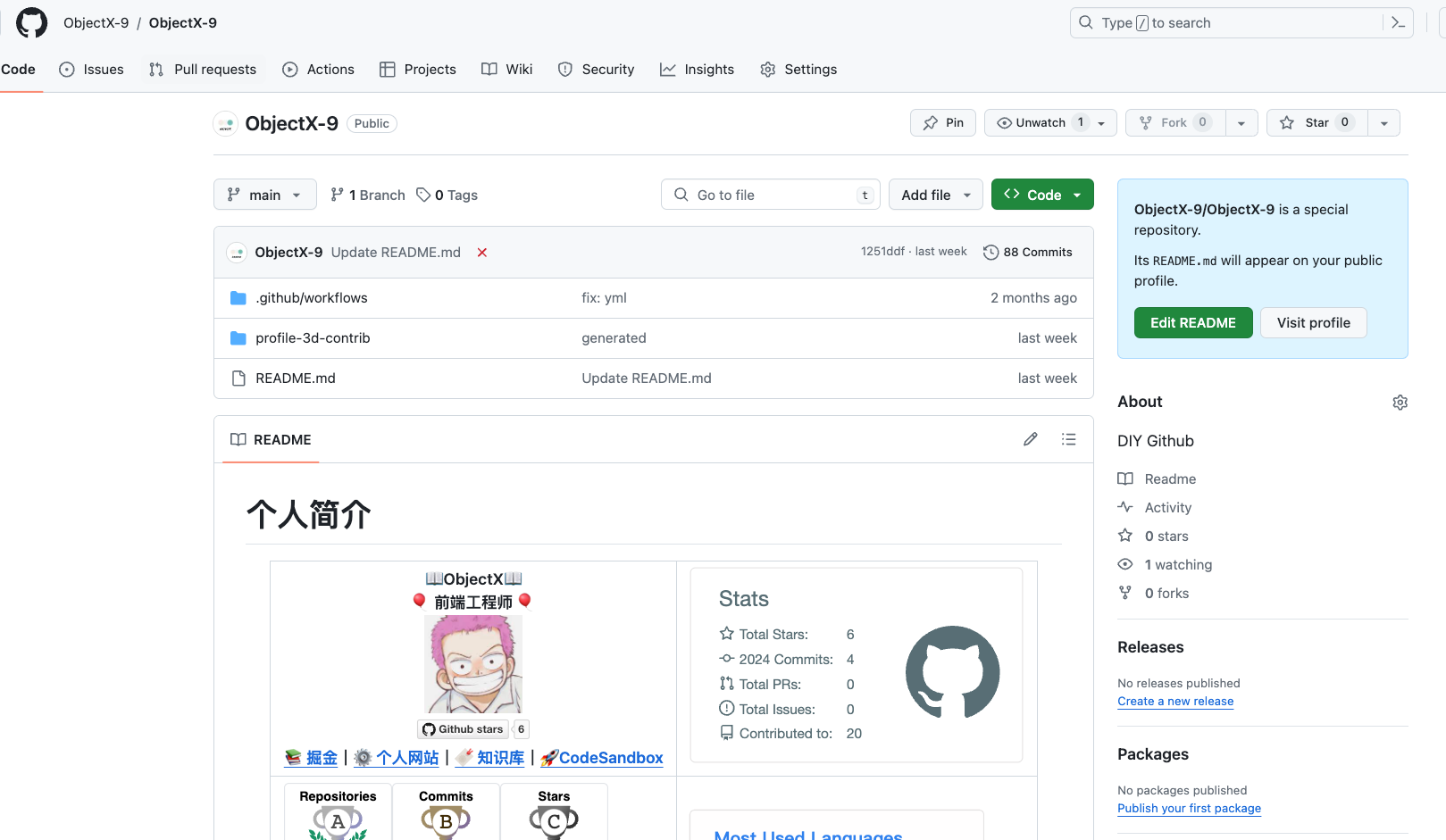1446x840 pixels.
Task: Click Publish your first package
Action: pyautogui.click(x=1190, y=809)
